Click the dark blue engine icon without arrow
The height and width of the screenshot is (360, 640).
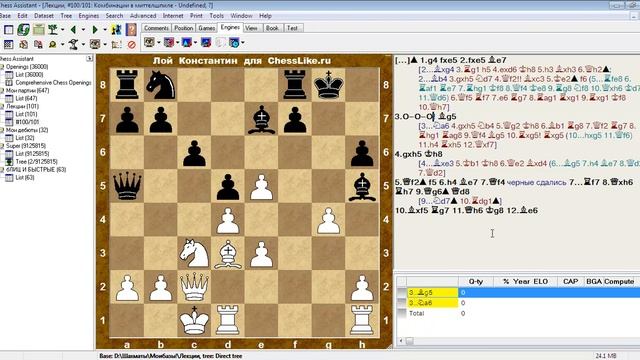[206, 42]
